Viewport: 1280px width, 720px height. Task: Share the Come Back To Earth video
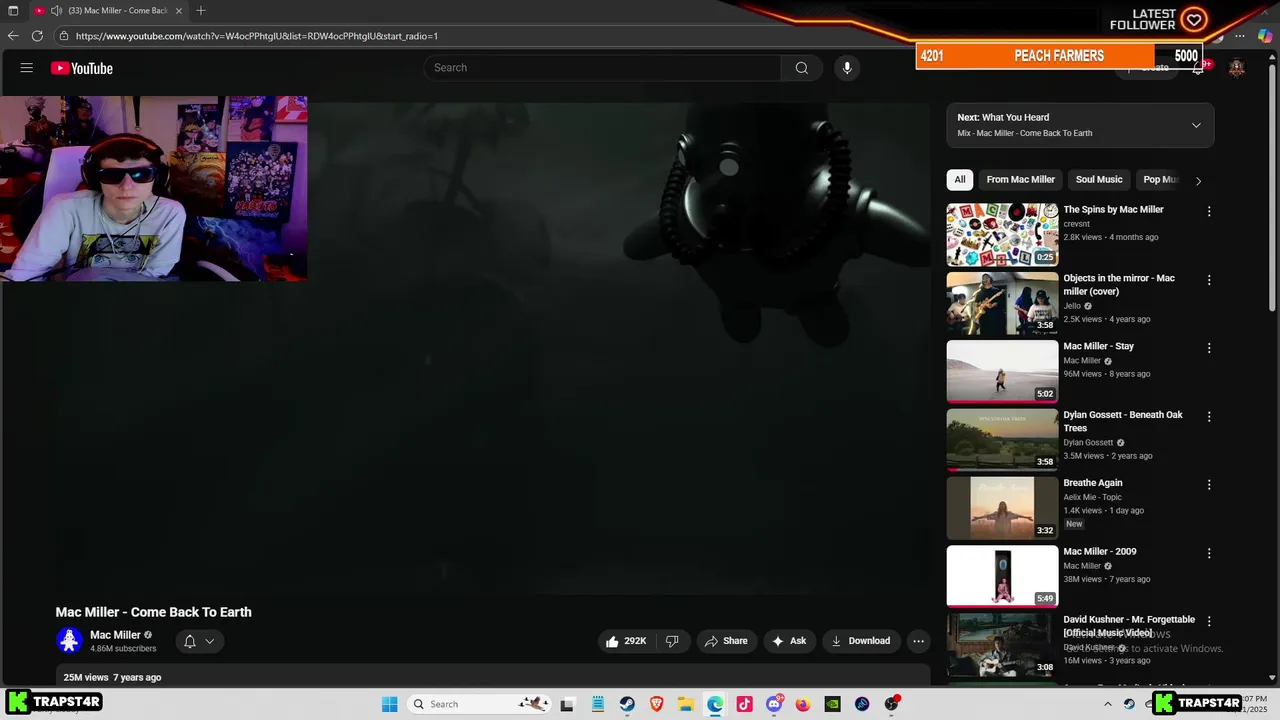(x=726, y=641)
